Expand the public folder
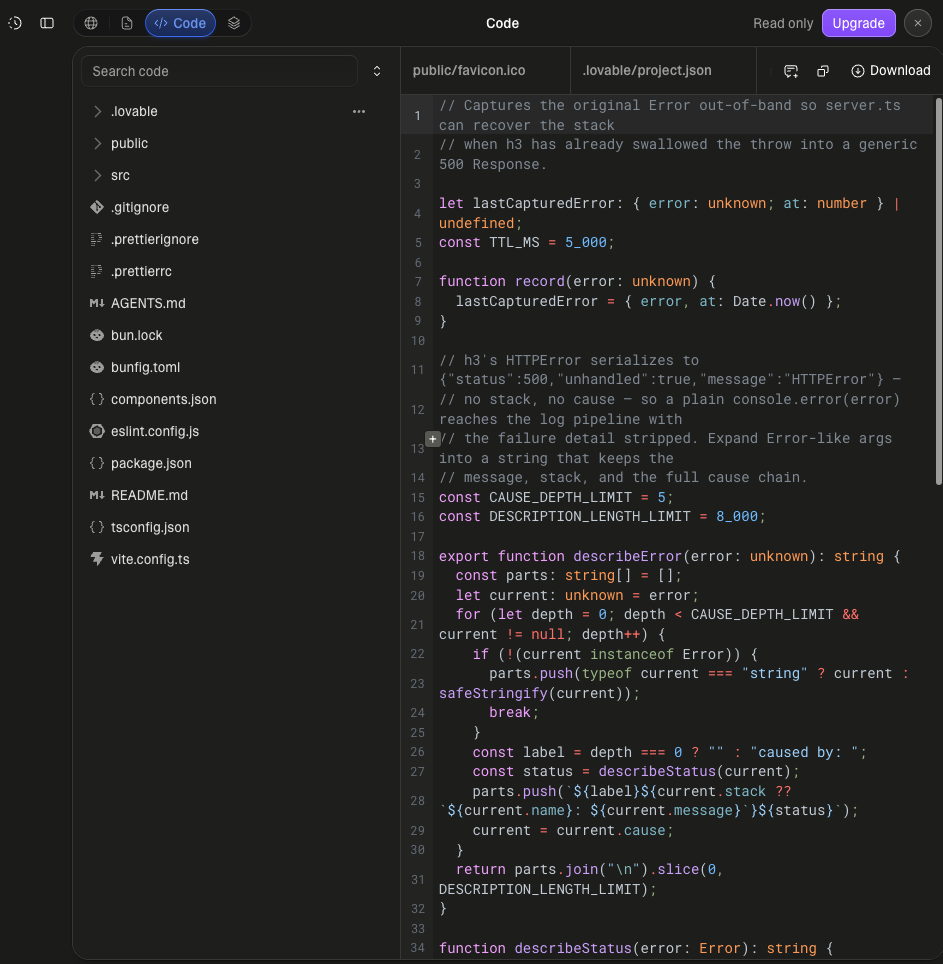The image size is (943, 964). pyautogui.click(x=97, y=143)
